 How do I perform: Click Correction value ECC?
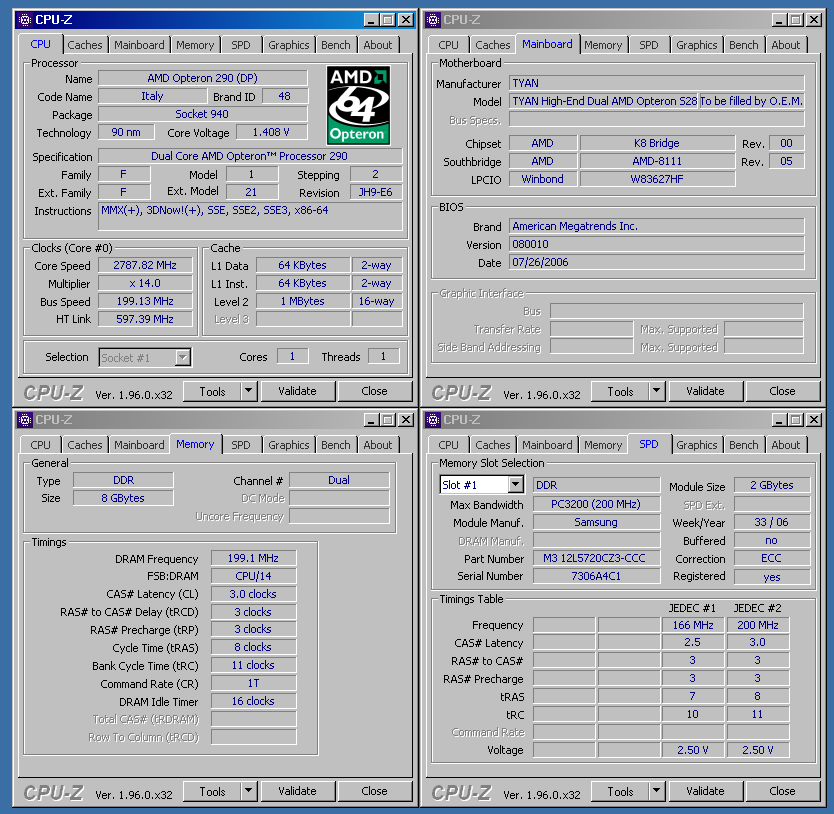coord(772,558)
